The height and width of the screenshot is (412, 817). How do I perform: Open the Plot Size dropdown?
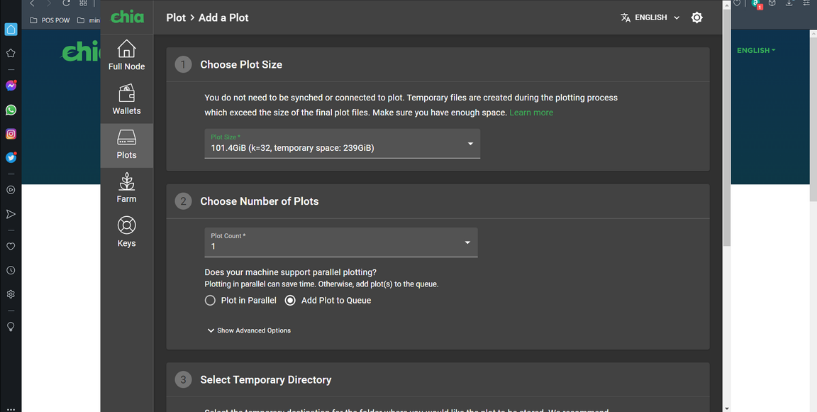[x=342, y=144]
